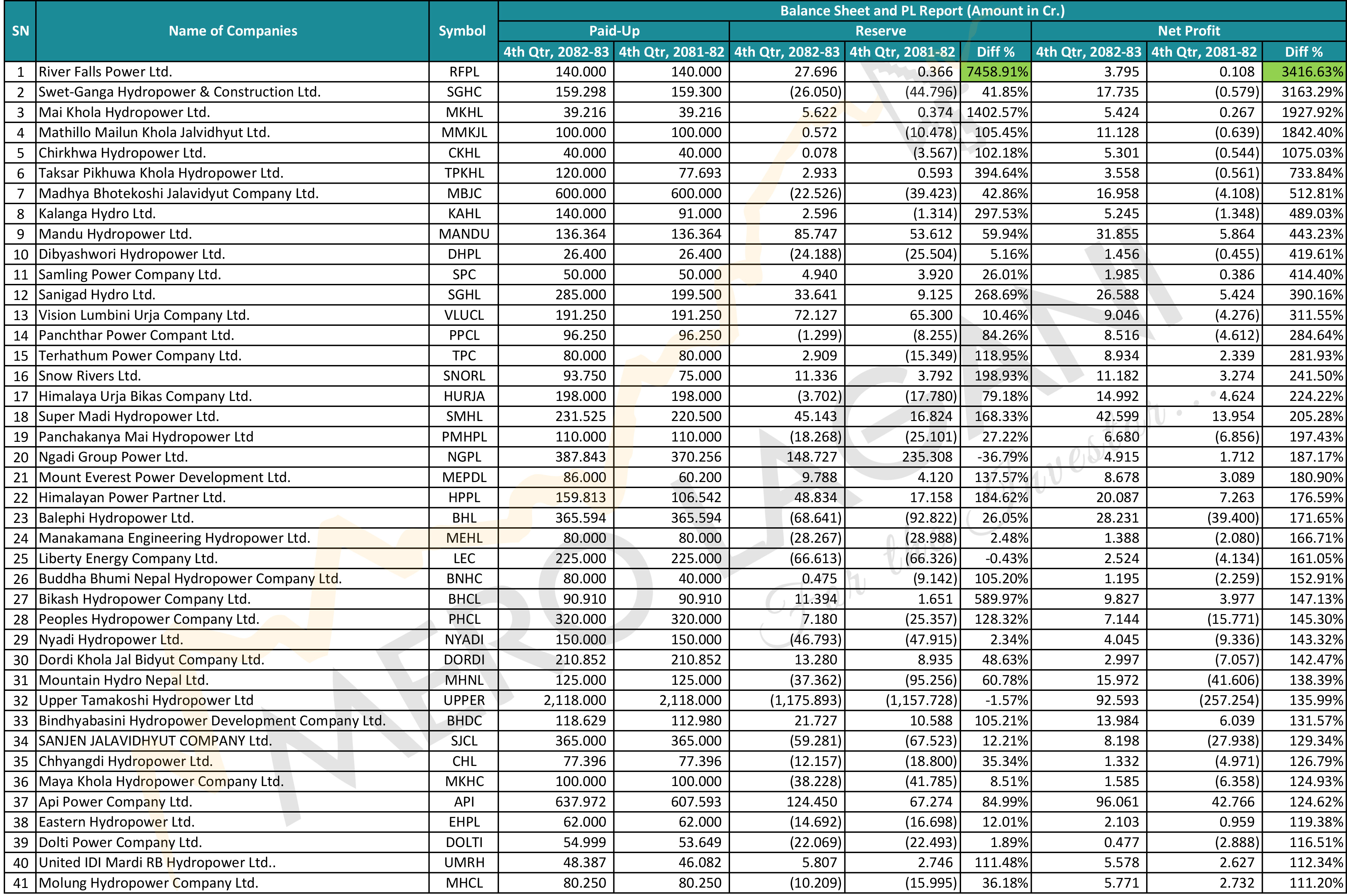Select "4th Qtr, 2081-82" header under Net Profit
The image size is (1347, 896).
[x=1203, y=52]
